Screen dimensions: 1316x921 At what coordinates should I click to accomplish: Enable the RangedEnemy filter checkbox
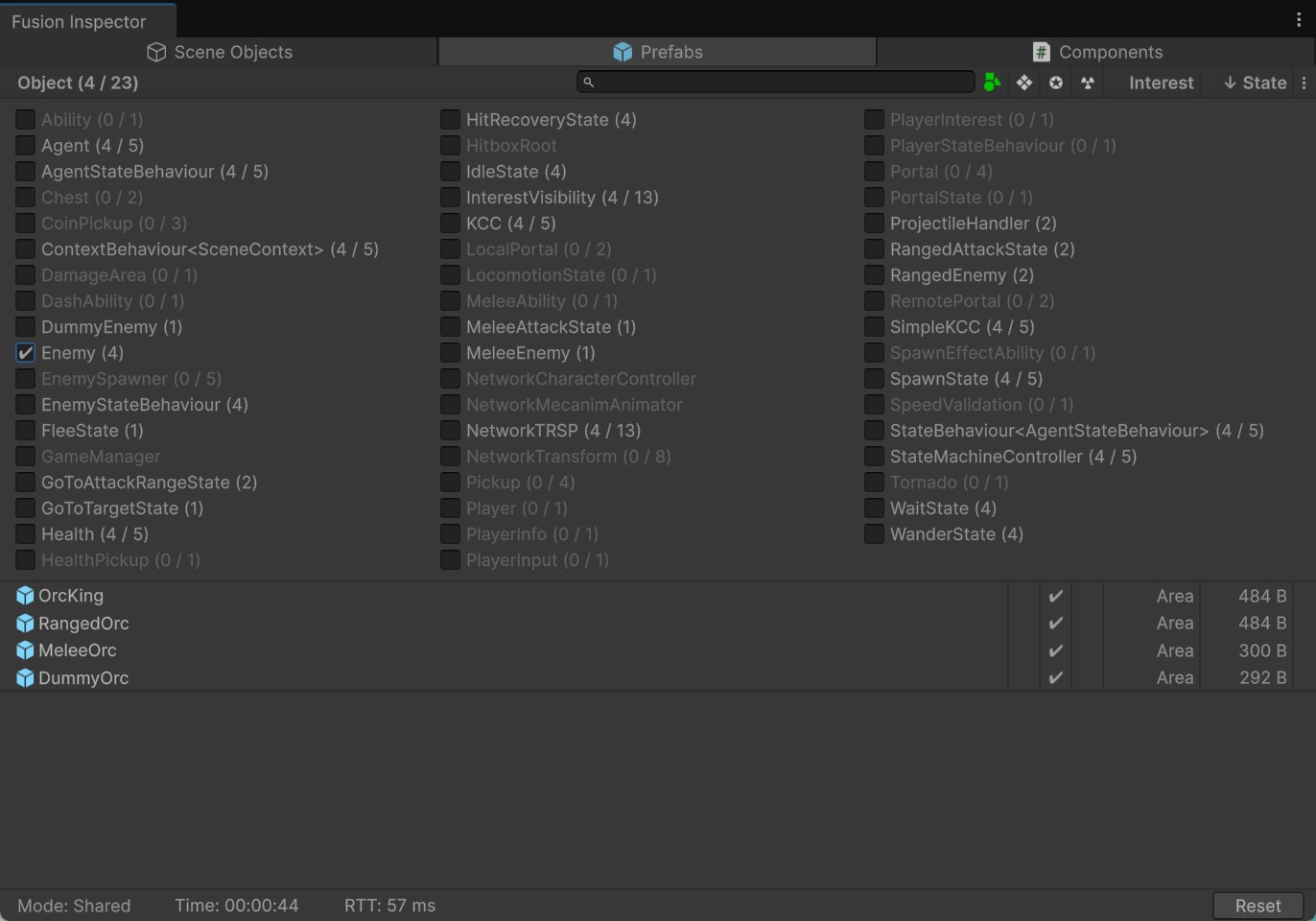click(x=874, y=275)
